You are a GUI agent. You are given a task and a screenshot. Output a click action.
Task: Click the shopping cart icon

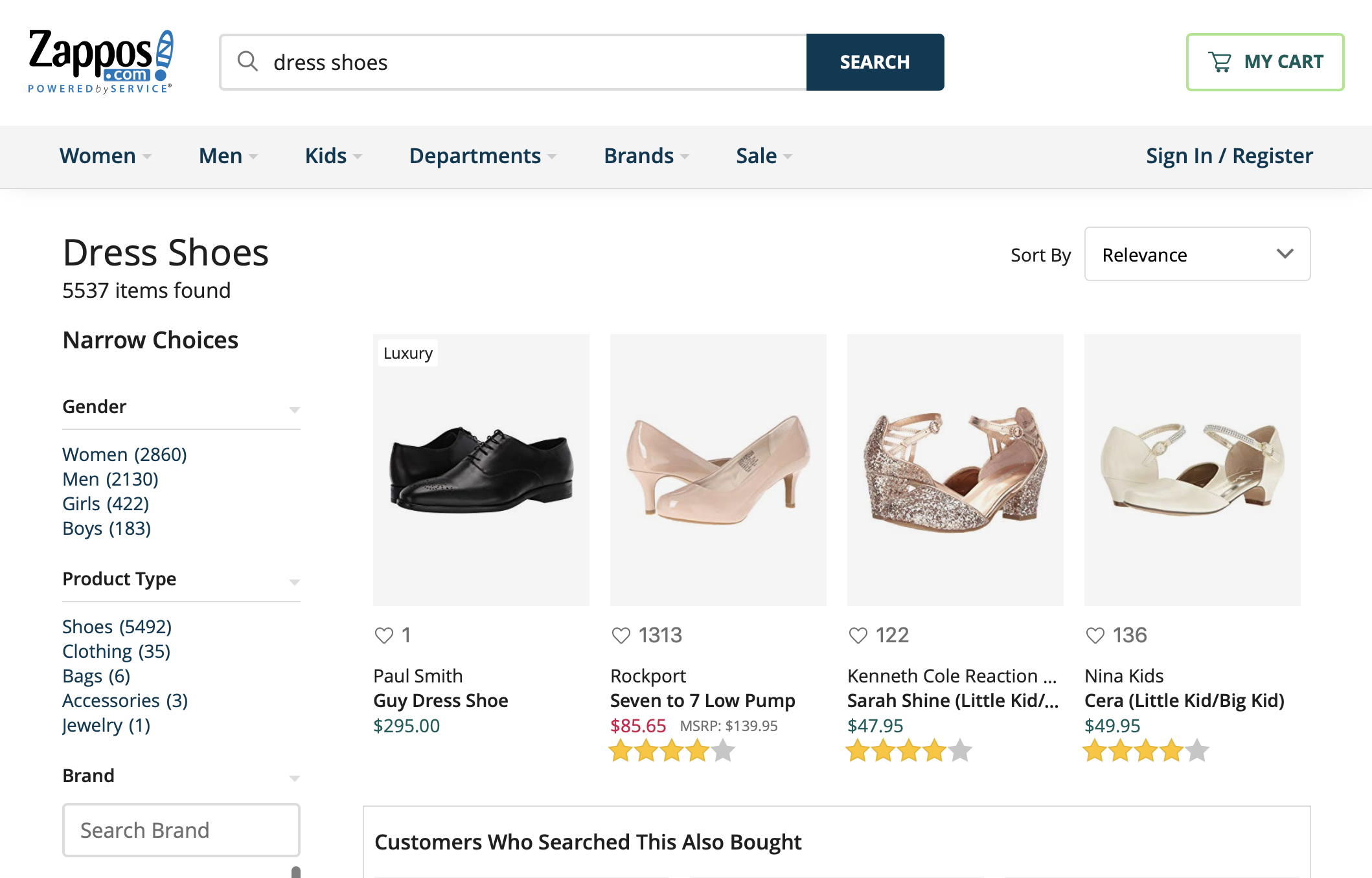[x=1220, y=62]
